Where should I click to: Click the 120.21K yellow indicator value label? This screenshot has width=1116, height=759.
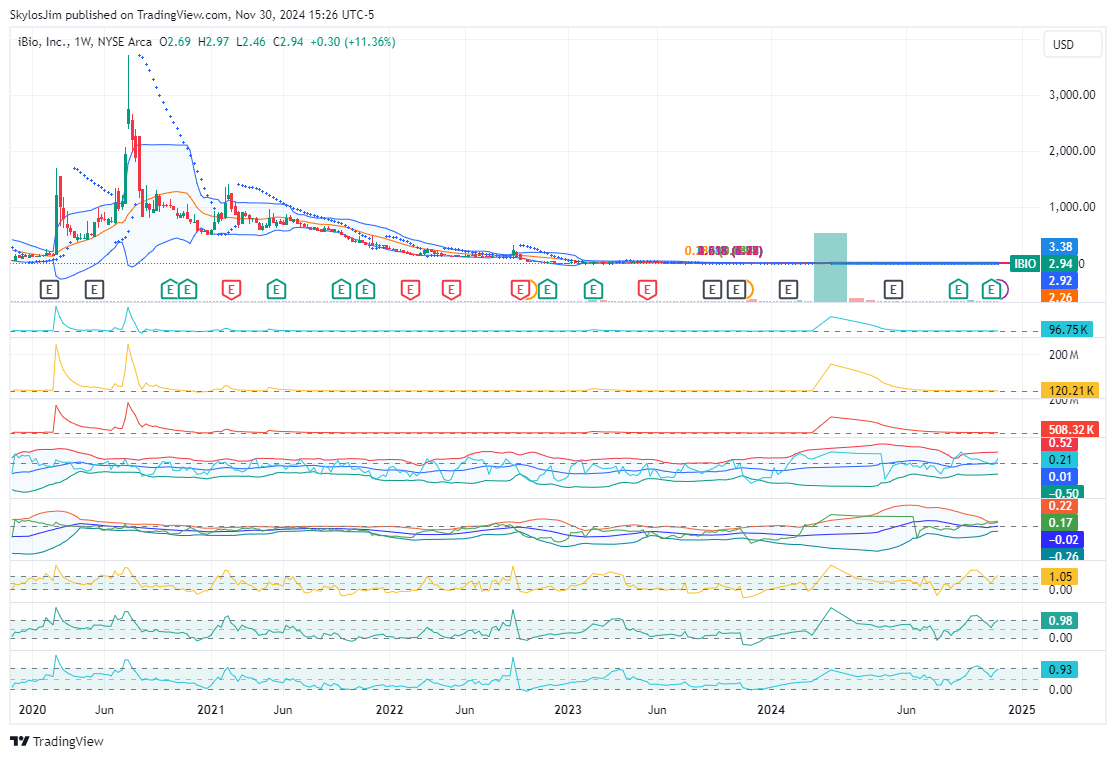(x=1069, y=391)
